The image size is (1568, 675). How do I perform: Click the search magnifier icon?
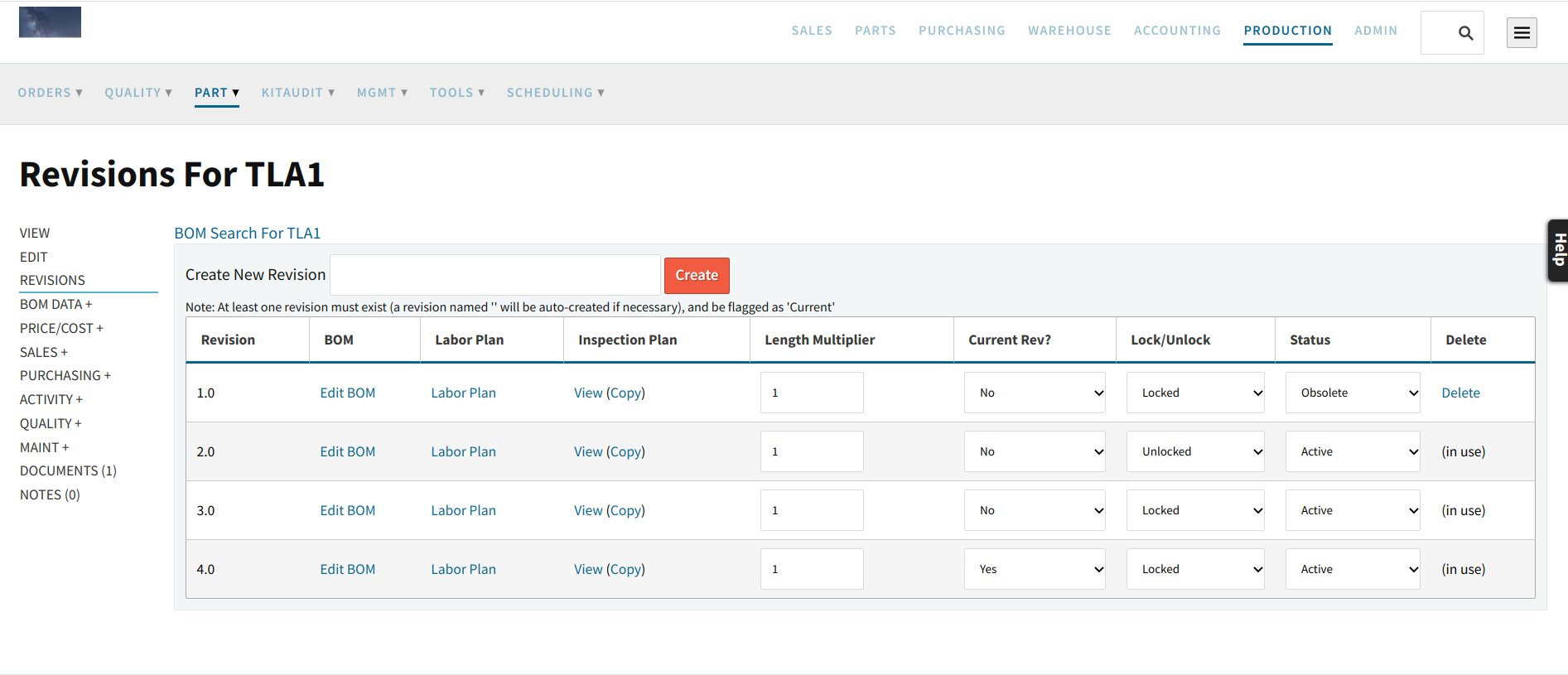point(1465,33)
